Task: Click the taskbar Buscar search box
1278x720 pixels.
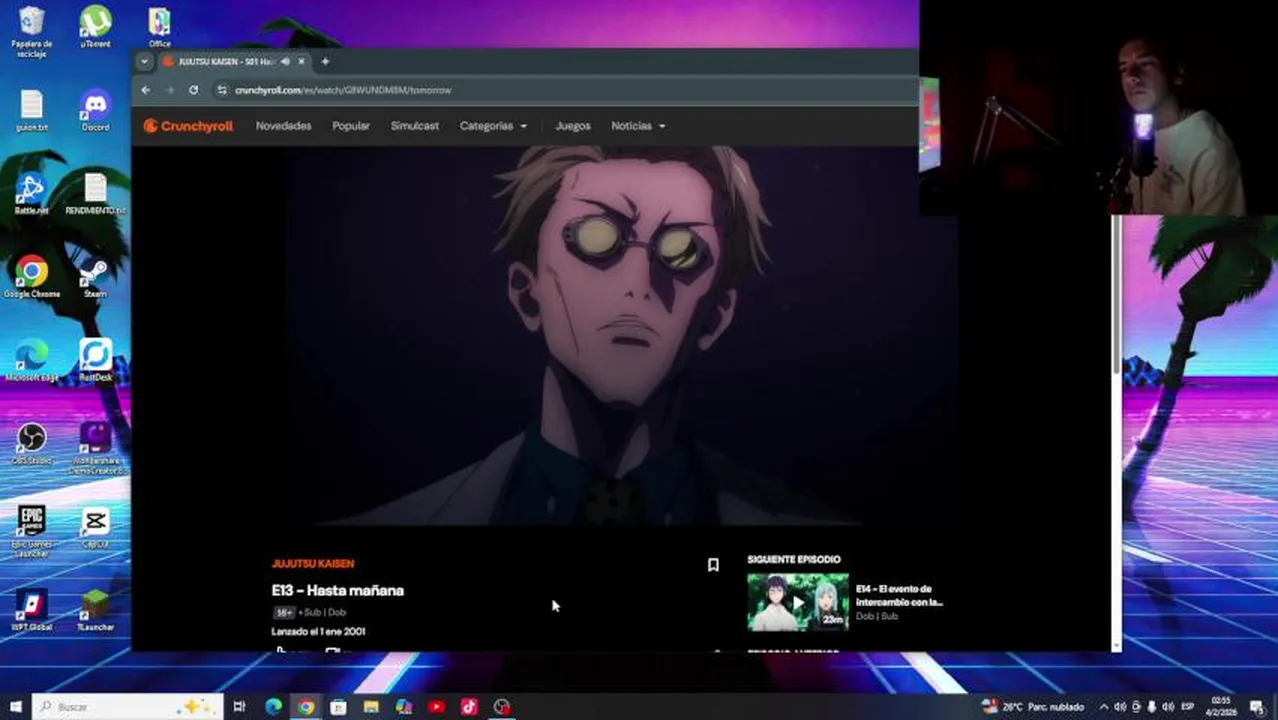Action: point(128,707)
